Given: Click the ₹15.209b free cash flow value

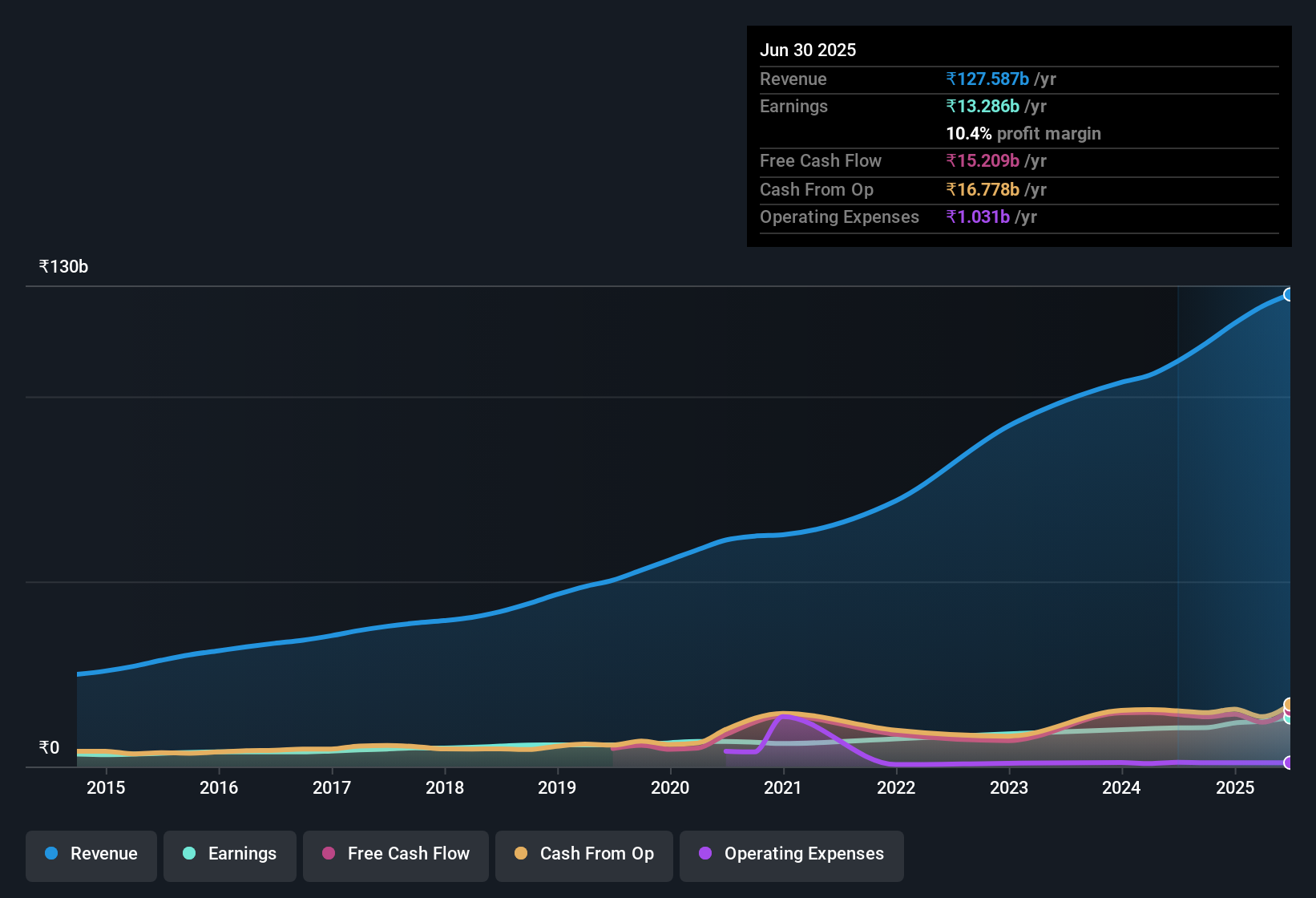Looking at the screenshot, I should [x=983, y=160].
